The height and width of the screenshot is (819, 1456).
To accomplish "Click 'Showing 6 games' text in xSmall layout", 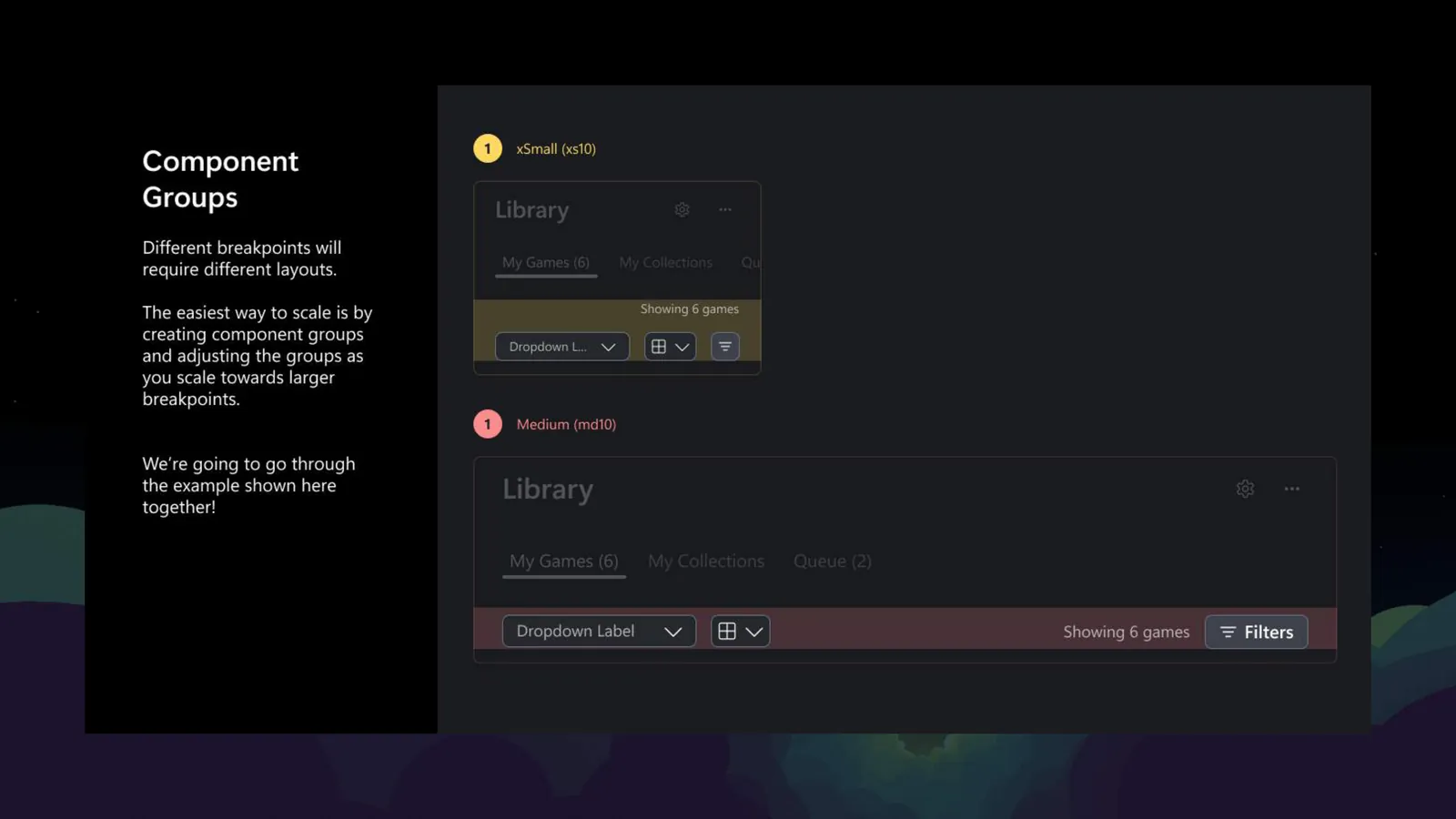I will coord(690,309).
